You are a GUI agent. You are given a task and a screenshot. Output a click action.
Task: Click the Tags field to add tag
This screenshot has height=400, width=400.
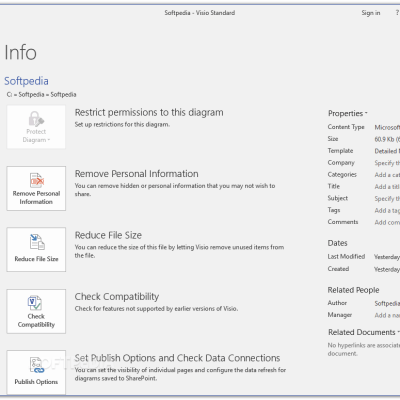(387, 210)
